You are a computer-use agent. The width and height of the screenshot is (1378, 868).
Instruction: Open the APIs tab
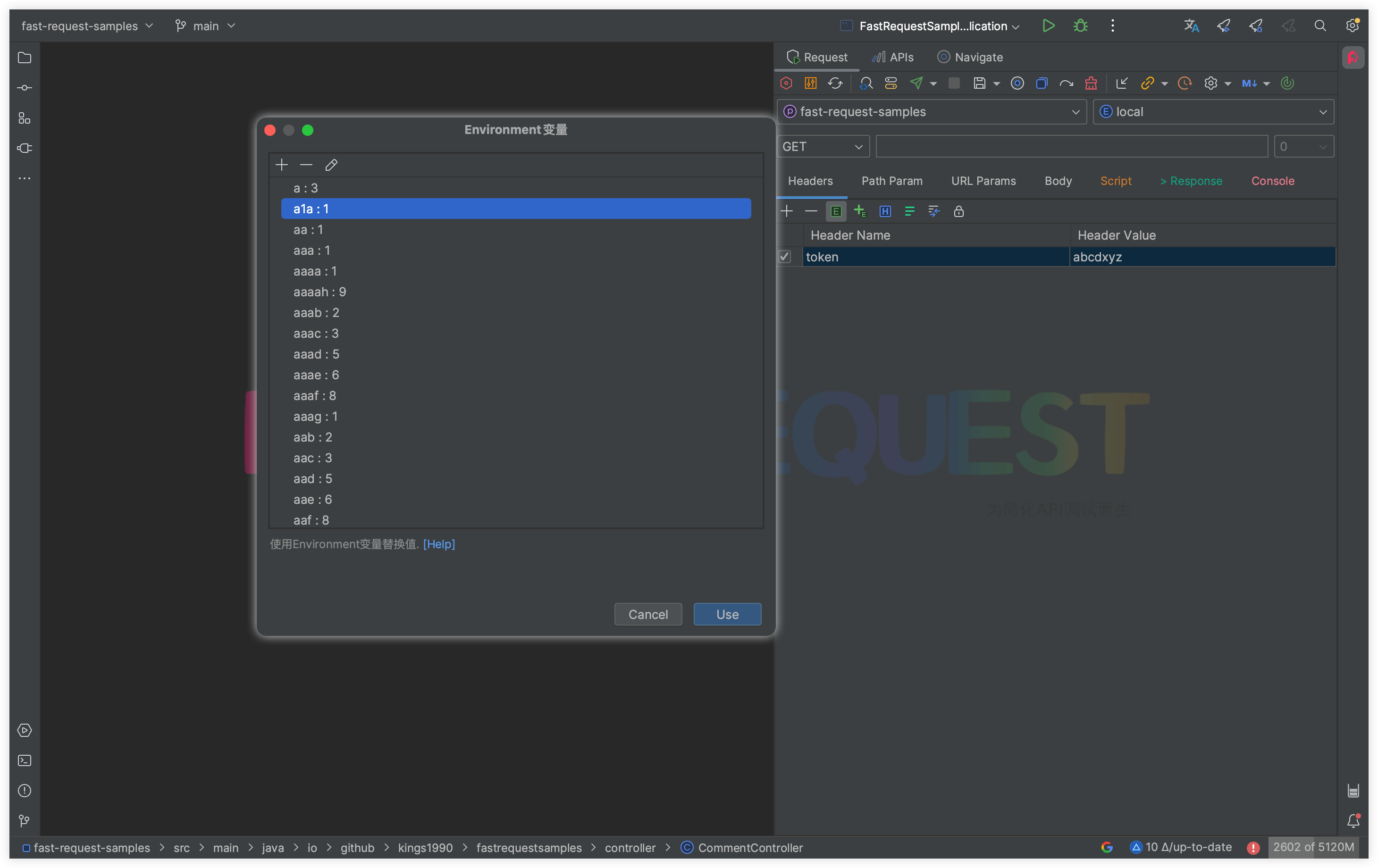(x=893, y=57)
